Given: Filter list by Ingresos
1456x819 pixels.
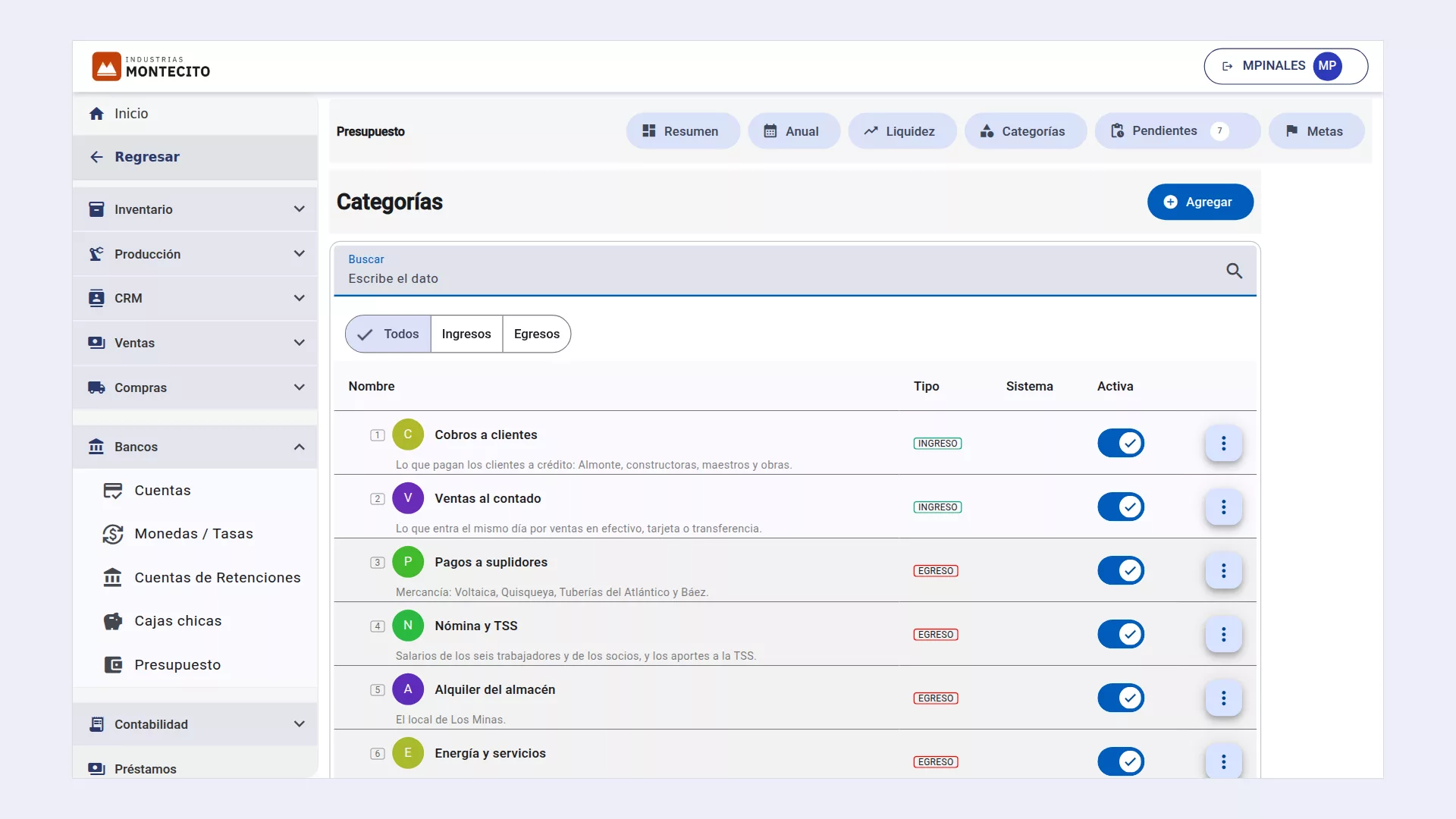Looking at the screenshot, I should [x=466, y=334].
